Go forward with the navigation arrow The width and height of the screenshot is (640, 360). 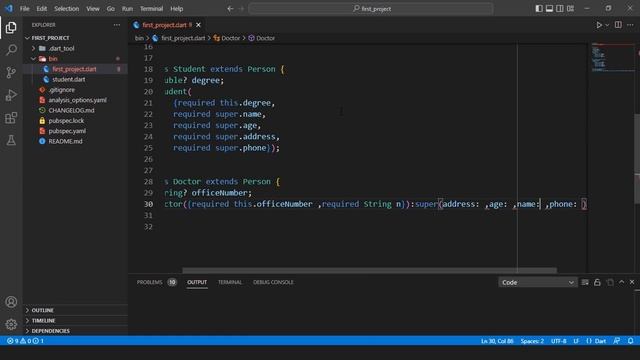241,9
